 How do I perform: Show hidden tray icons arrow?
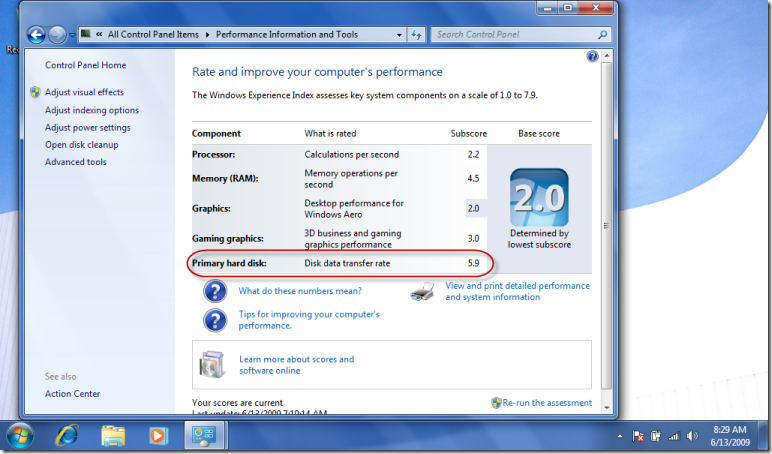point(620,436)
